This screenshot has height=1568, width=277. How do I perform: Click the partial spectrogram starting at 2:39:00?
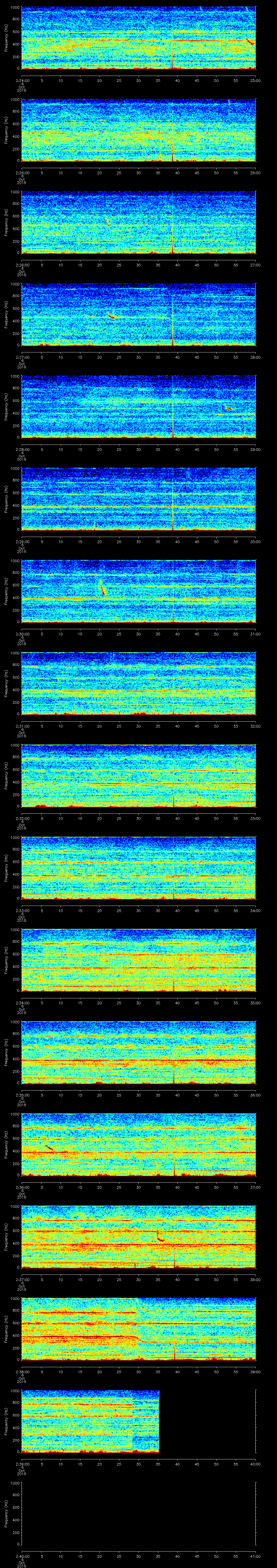pos(90,1421)
